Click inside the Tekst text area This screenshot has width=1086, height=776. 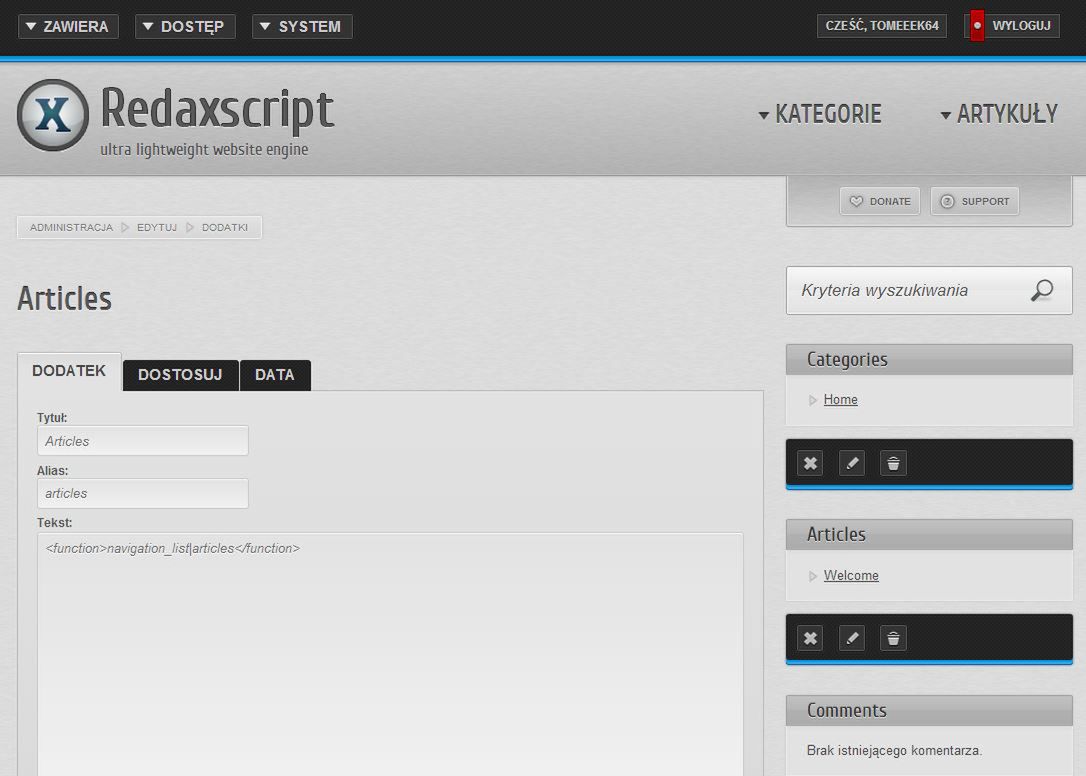point(390,654)
